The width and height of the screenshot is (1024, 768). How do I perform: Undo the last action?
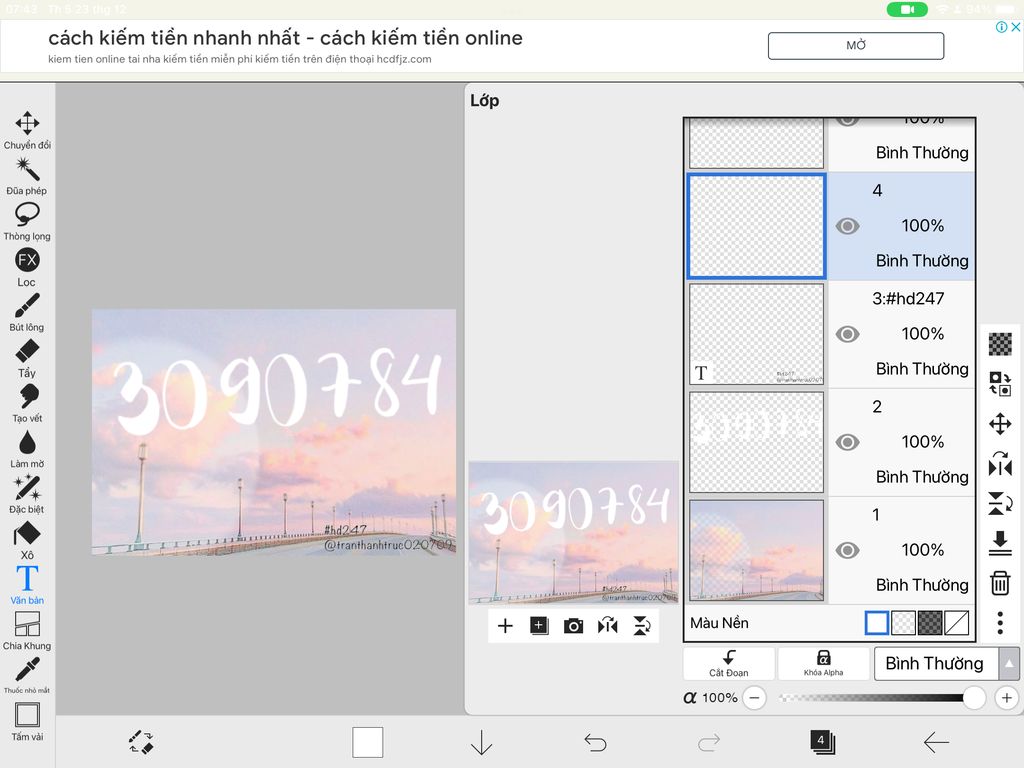pyautogui.click(x=595, y=743)
